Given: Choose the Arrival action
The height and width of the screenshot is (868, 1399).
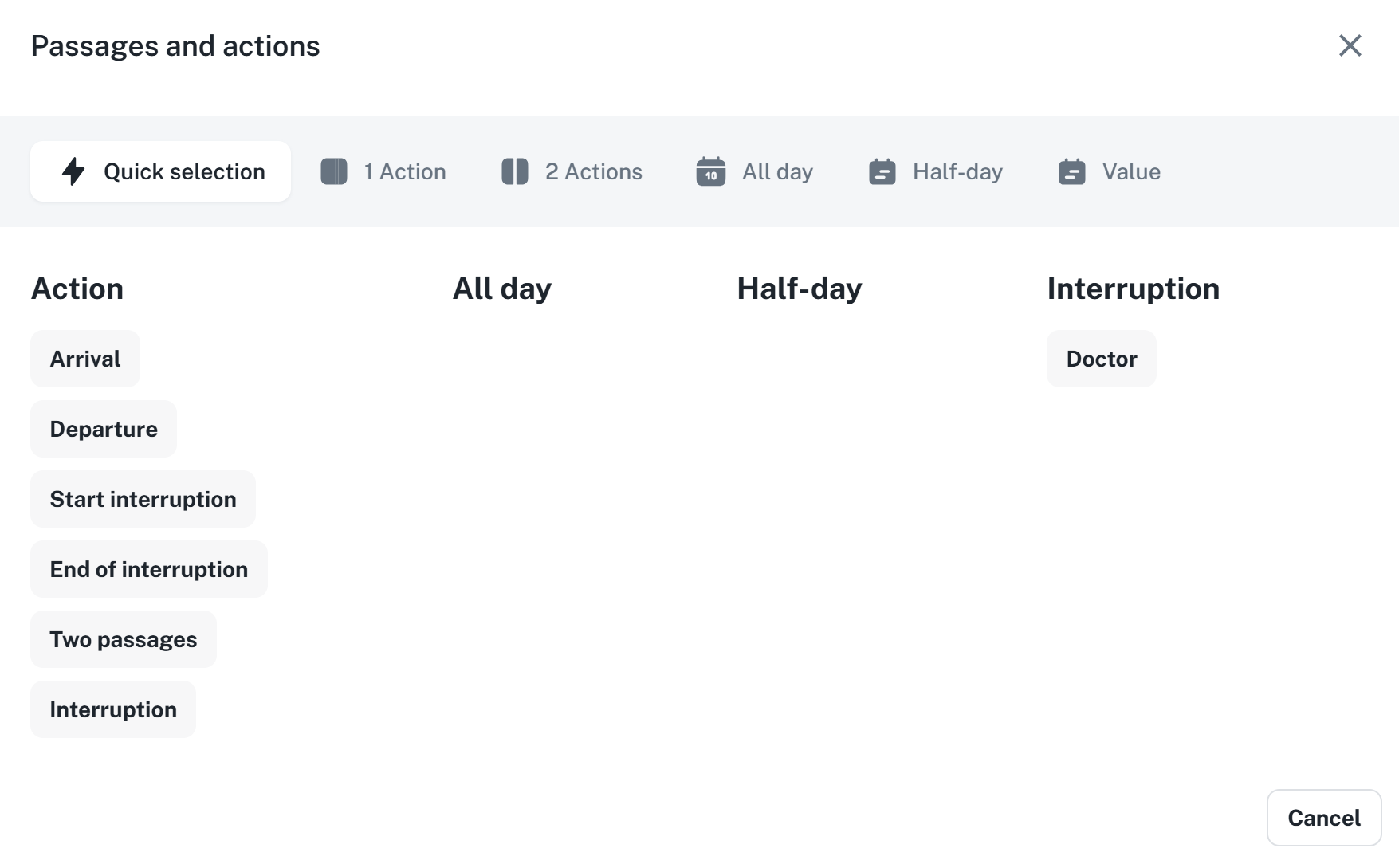Looking at the screenshot, I should 85,359.
